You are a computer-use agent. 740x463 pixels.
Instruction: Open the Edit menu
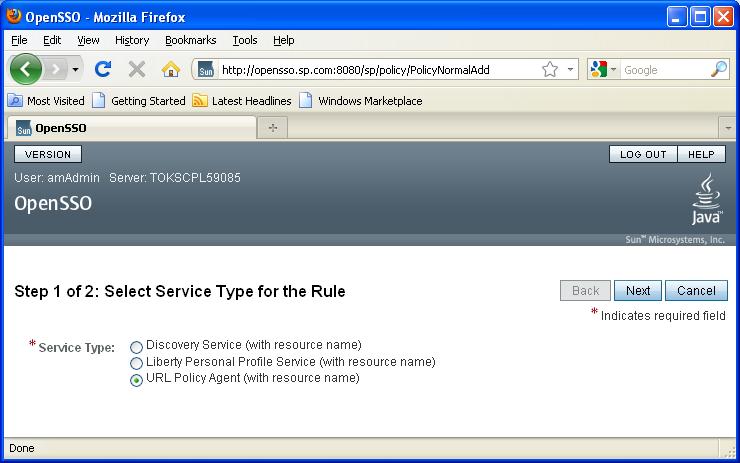tap(52, 41)
